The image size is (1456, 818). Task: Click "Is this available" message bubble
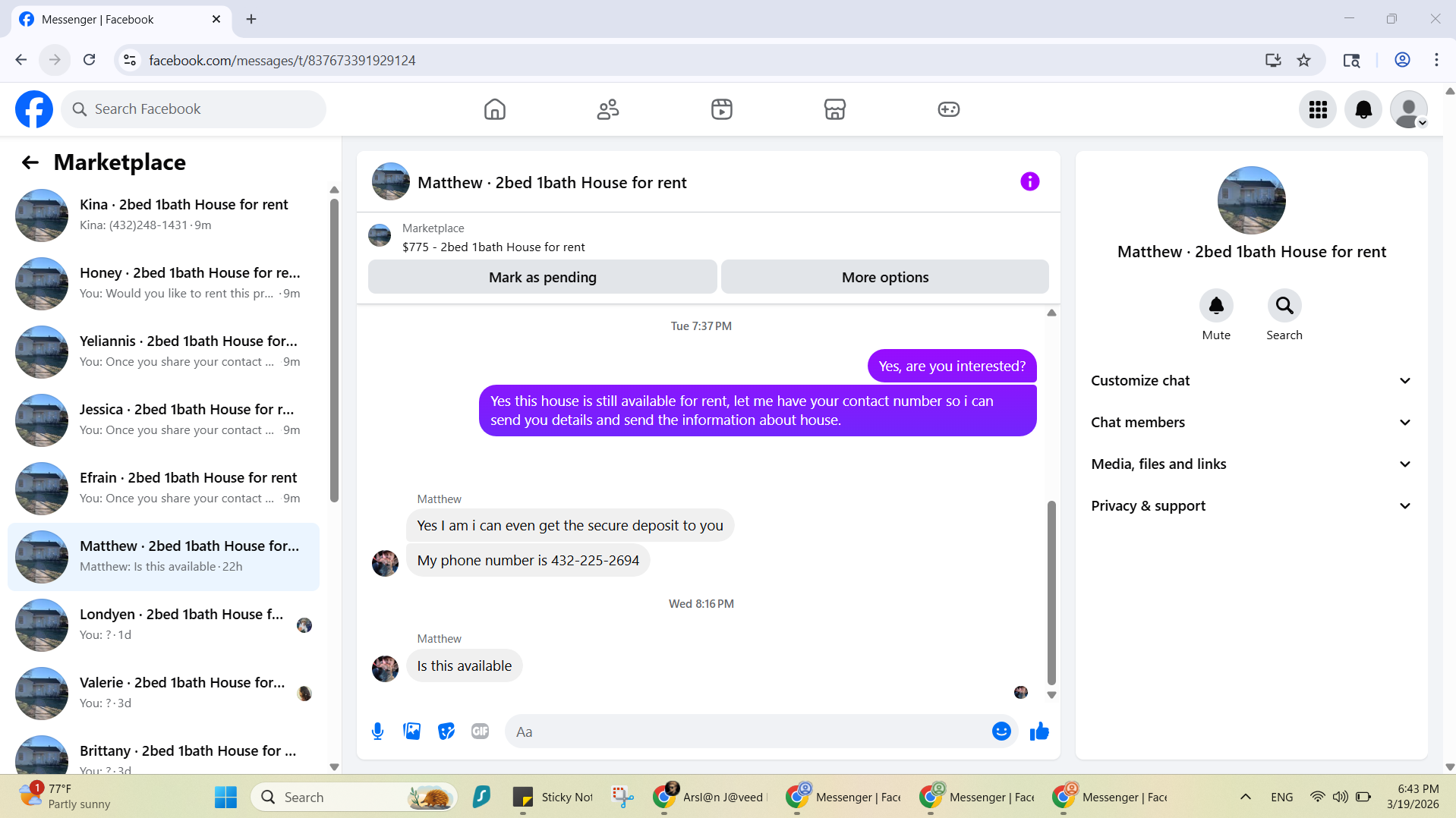click(x=464, y=665)
